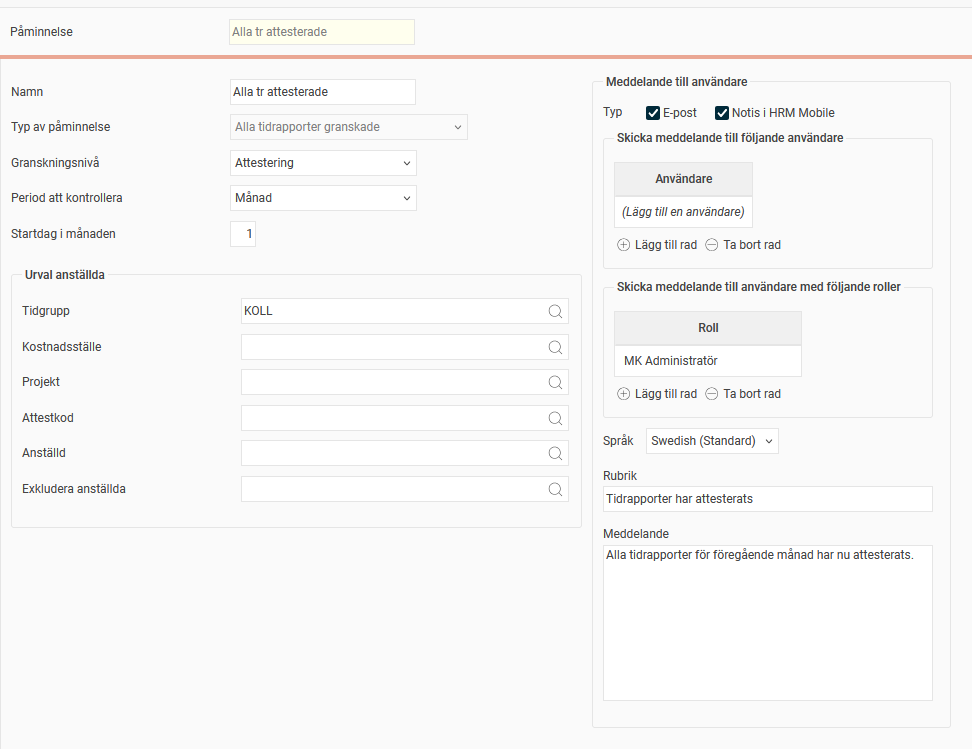This screenshot has width=972, height=749.
Task: Uncheck the E-post checkbox
Action: 653,113
